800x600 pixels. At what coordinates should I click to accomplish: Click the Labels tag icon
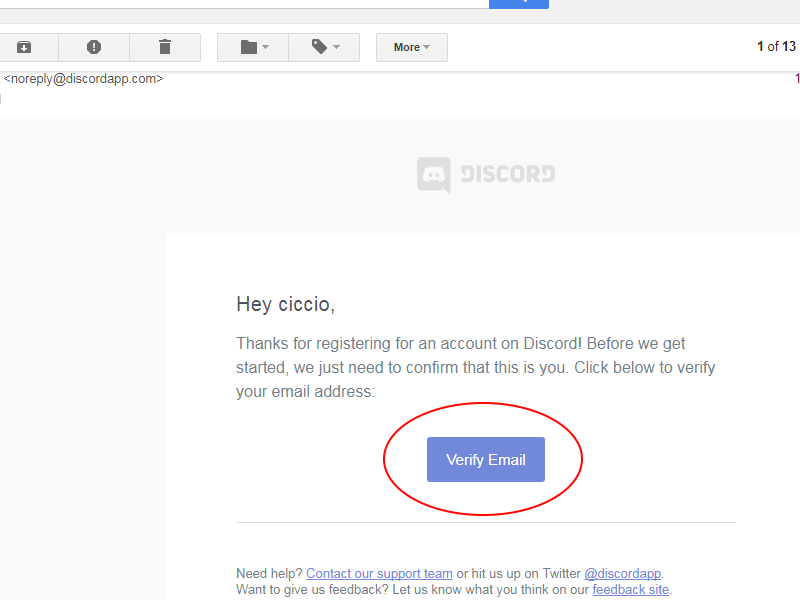[319, 46]
